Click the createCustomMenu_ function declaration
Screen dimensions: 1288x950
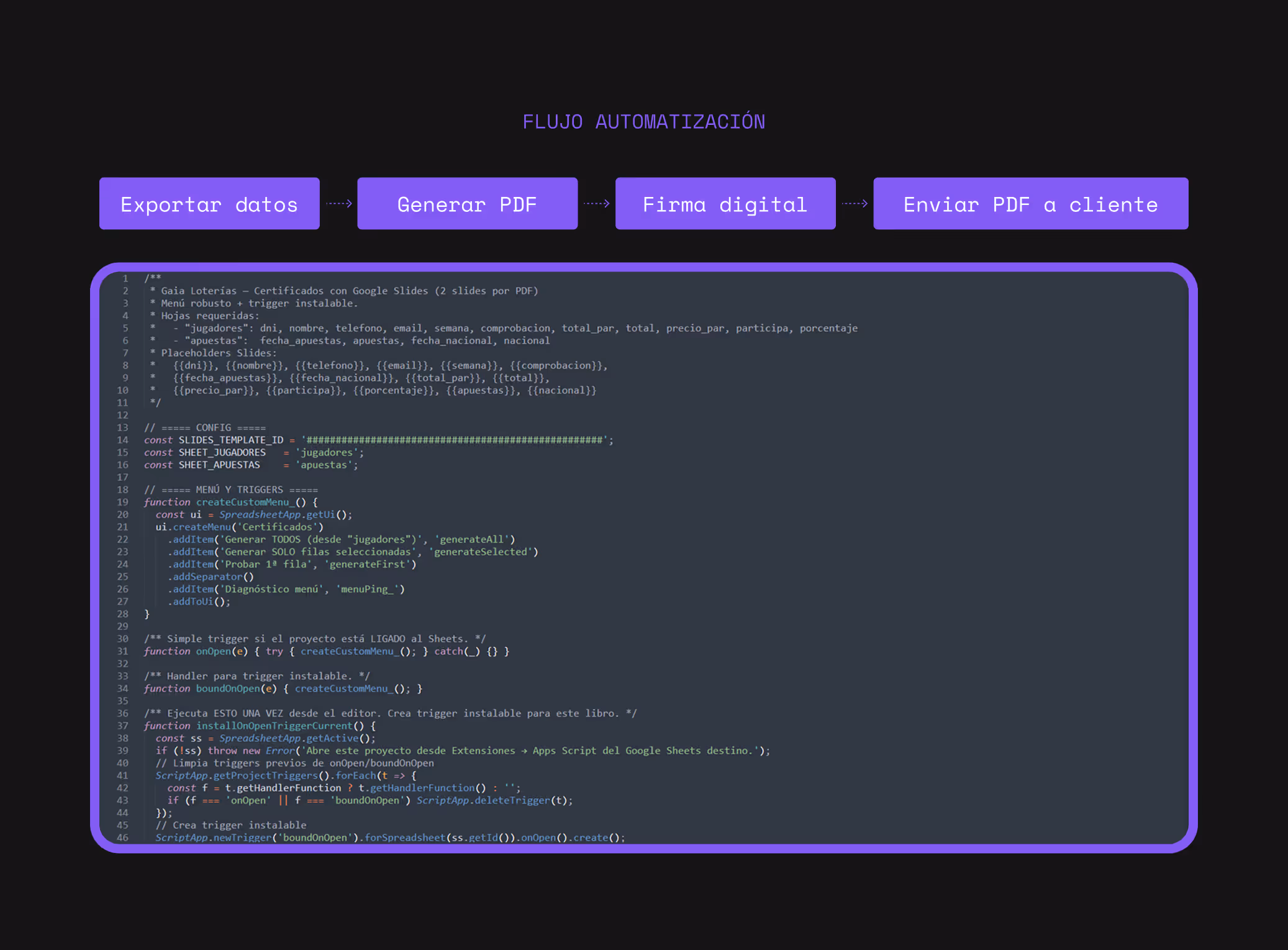245,502
